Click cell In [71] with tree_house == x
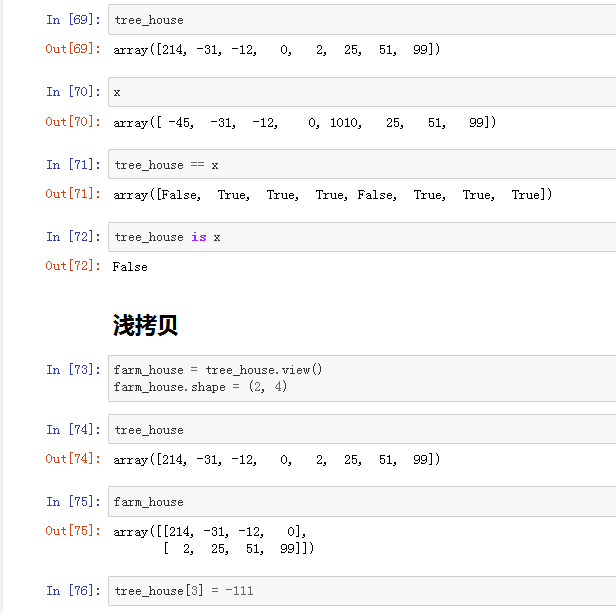The width and height of the screenshot is (616, 612). [362, 165]
